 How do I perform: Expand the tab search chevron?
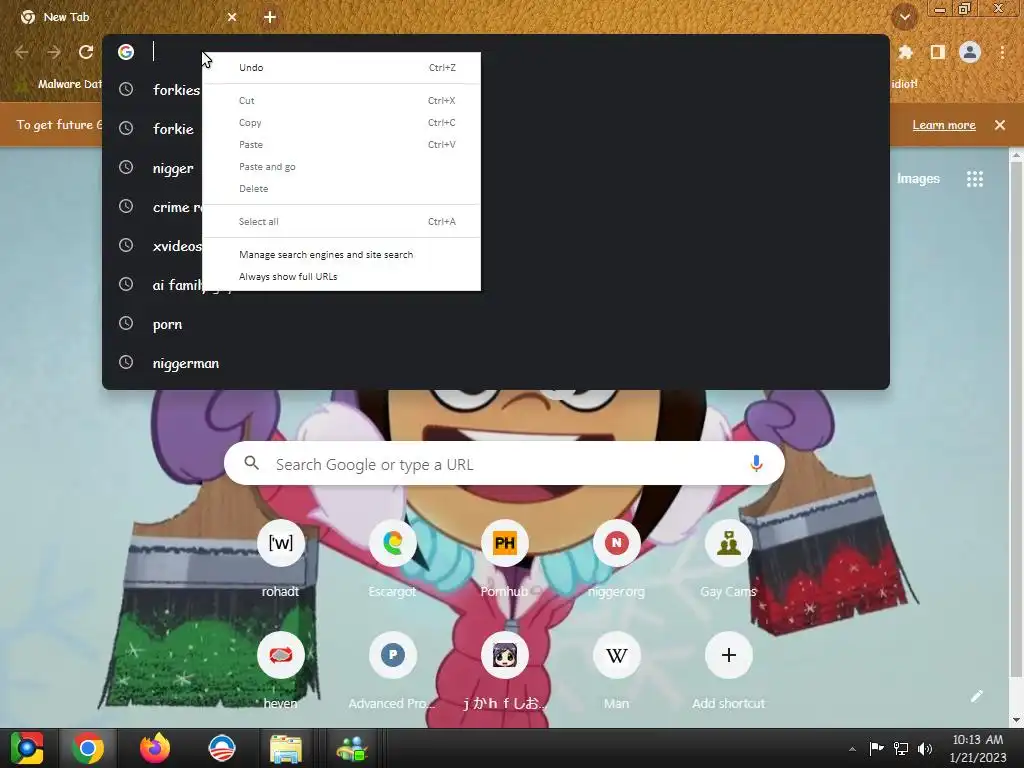[x=905, y=17]
